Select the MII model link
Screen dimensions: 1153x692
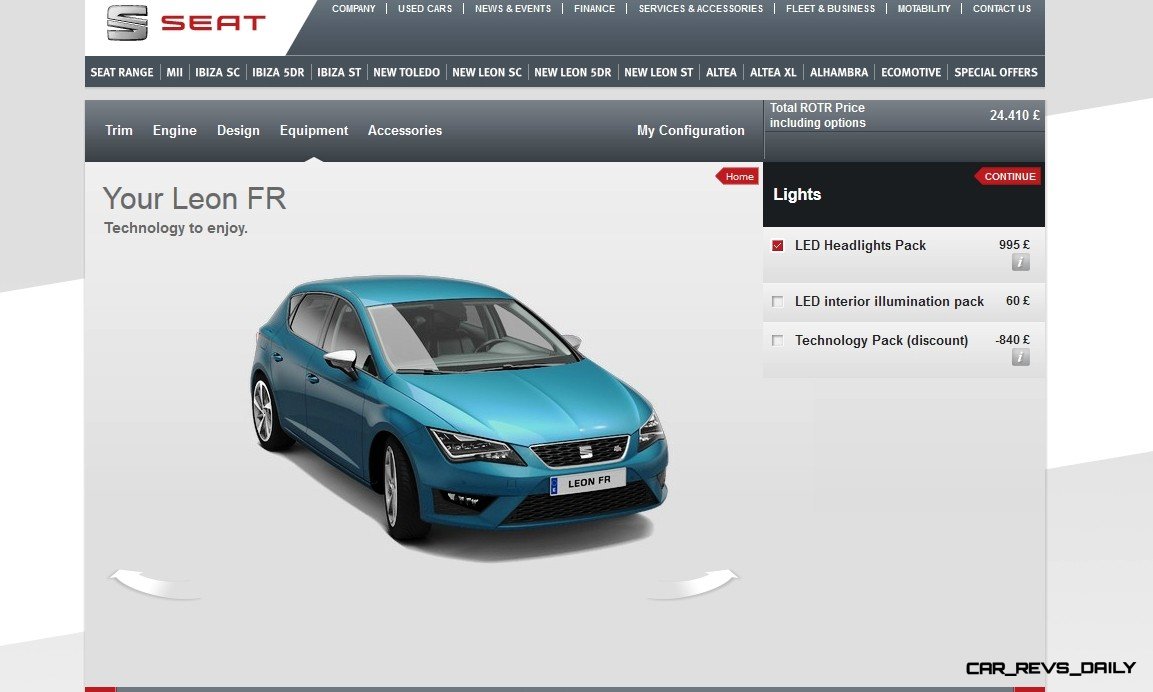[174, 72]
